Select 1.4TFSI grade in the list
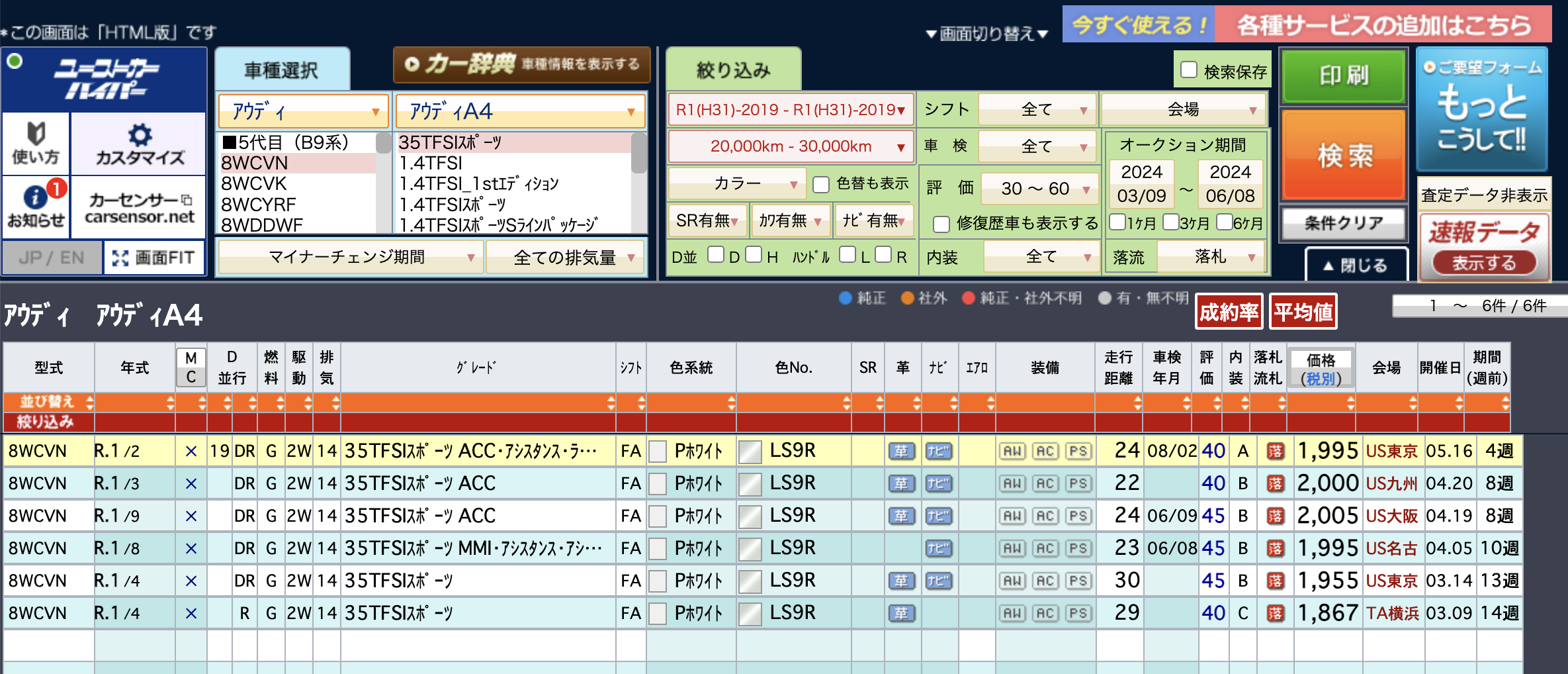The width and height of the screenshot is (1568, 674). pyautogui.click(x=513, y=163)
